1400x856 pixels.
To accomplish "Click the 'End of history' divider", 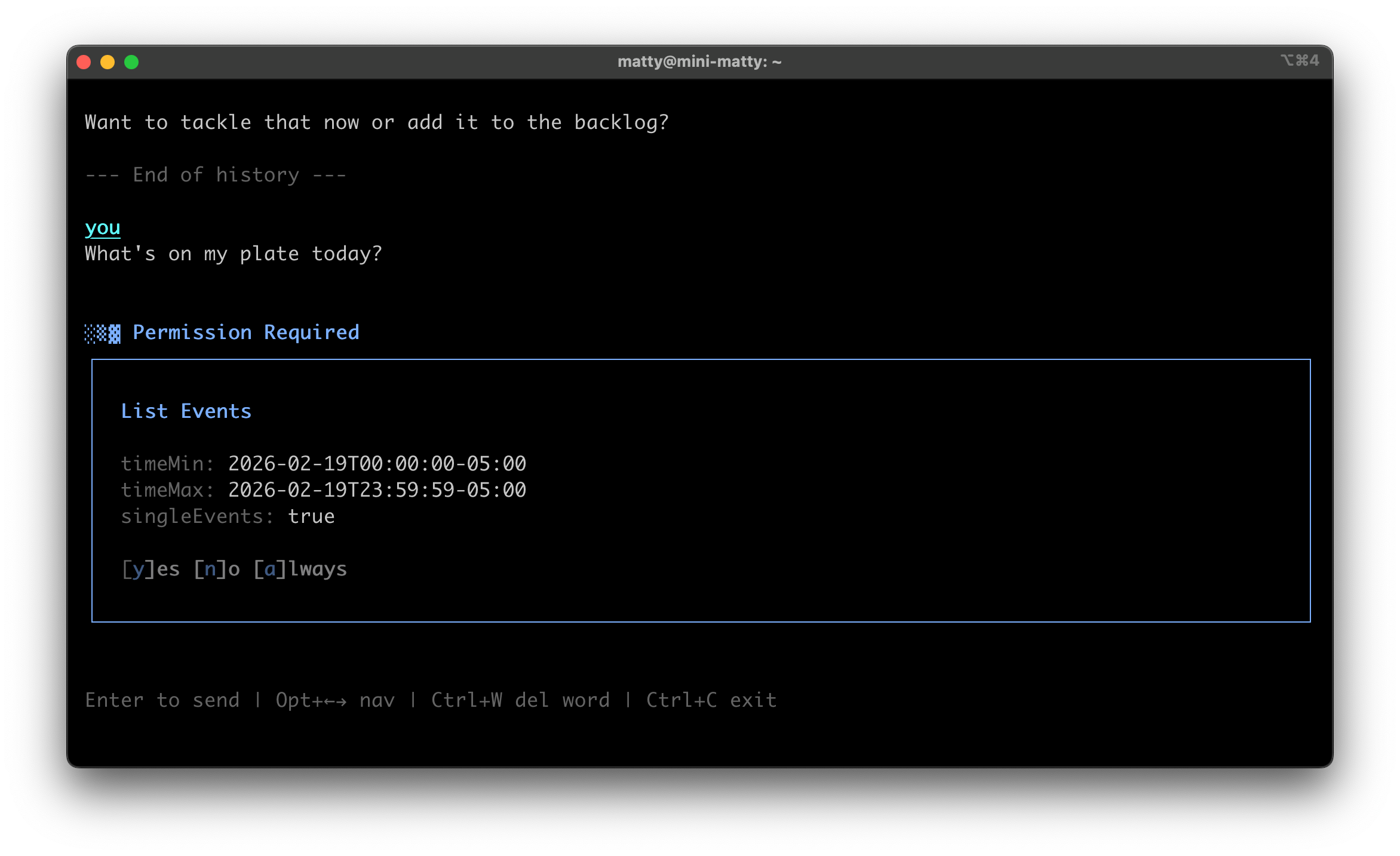I will point(216,174).
